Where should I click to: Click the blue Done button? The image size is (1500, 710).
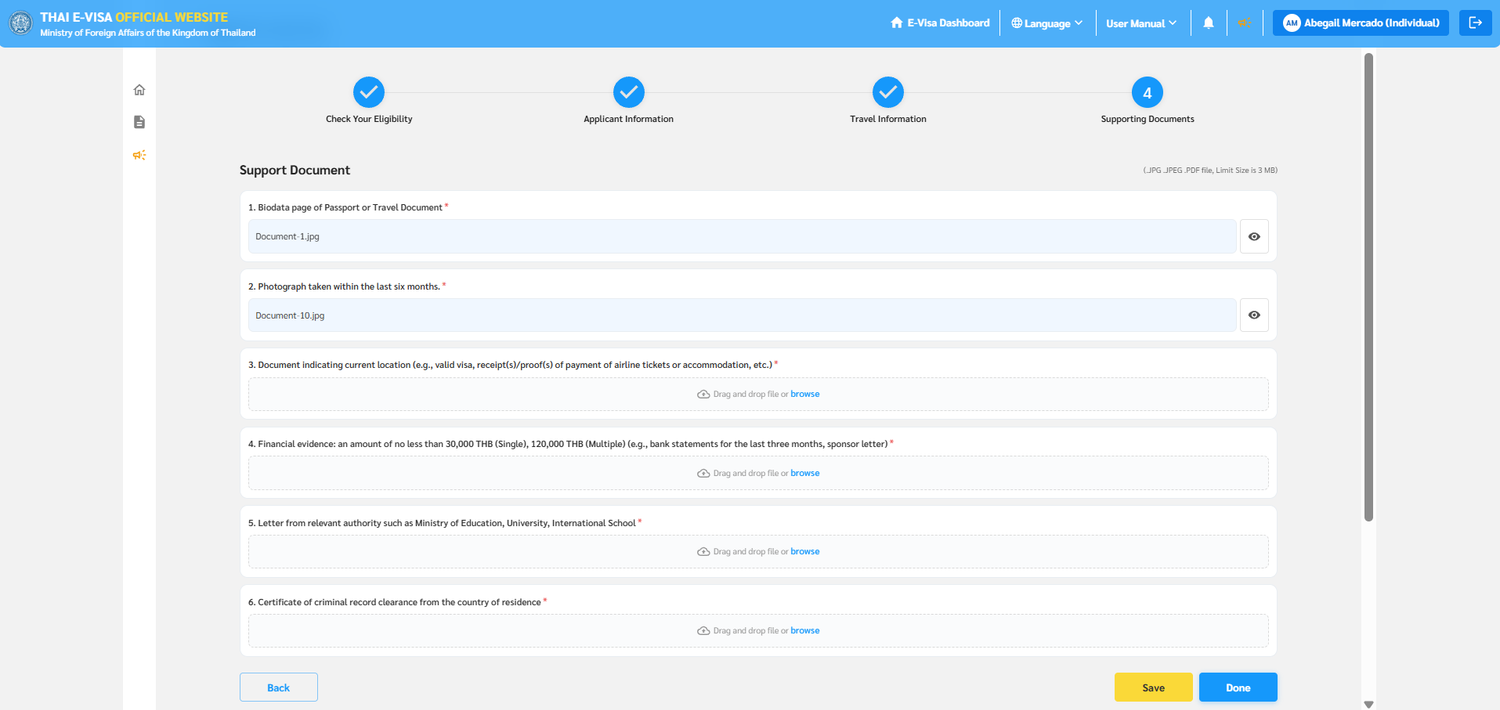(1238, 687)
